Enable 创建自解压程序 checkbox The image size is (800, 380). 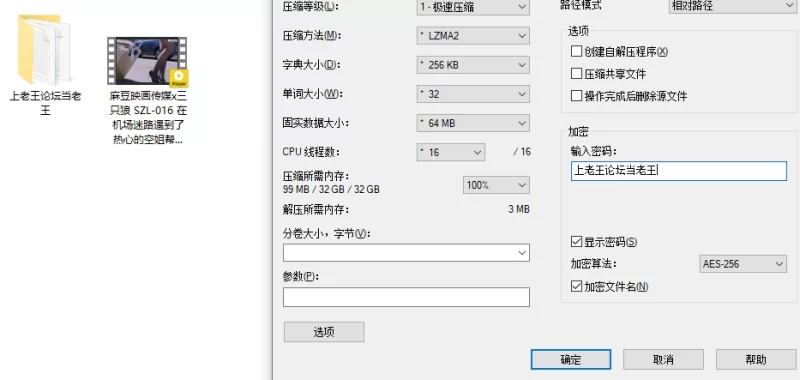coord(576,52)
